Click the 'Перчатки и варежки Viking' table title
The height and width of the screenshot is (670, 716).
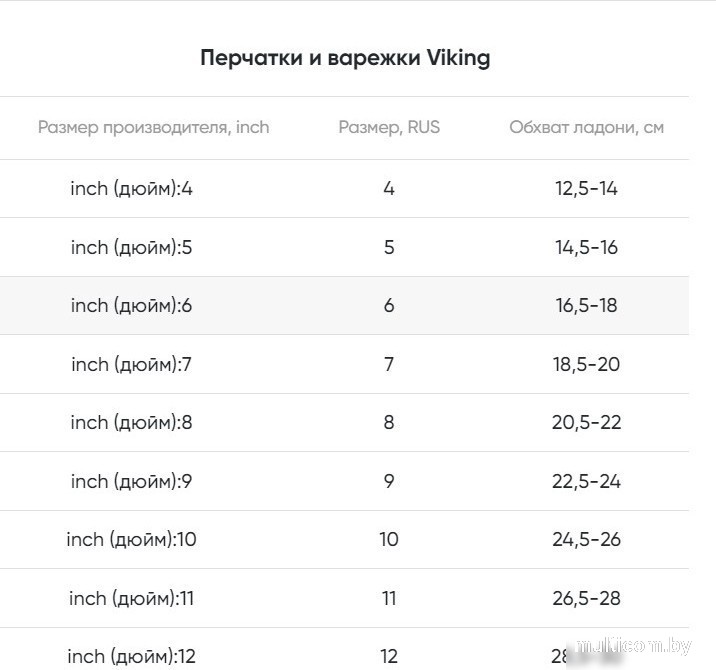click(345, 58)
